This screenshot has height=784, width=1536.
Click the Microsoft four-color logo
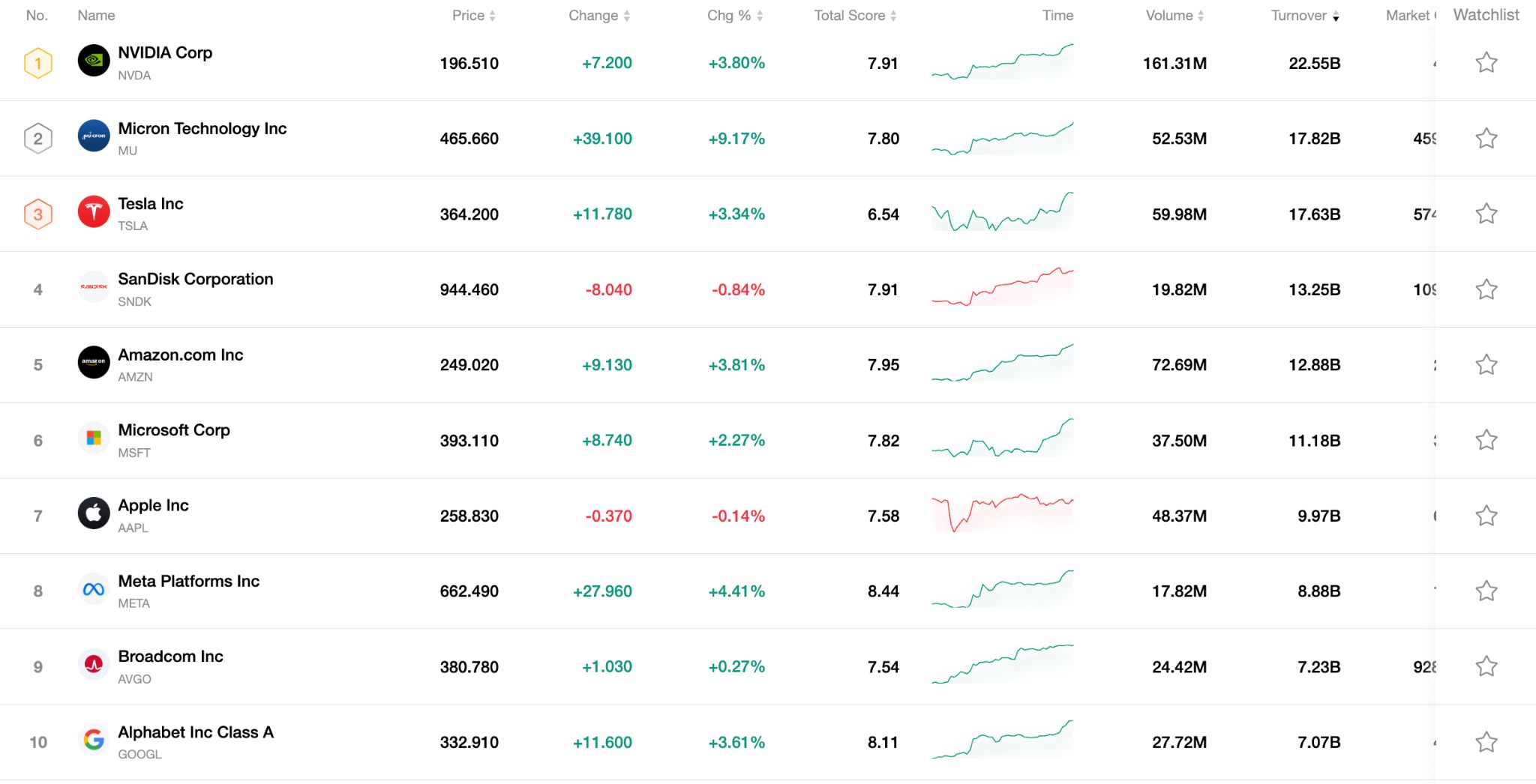93,438
